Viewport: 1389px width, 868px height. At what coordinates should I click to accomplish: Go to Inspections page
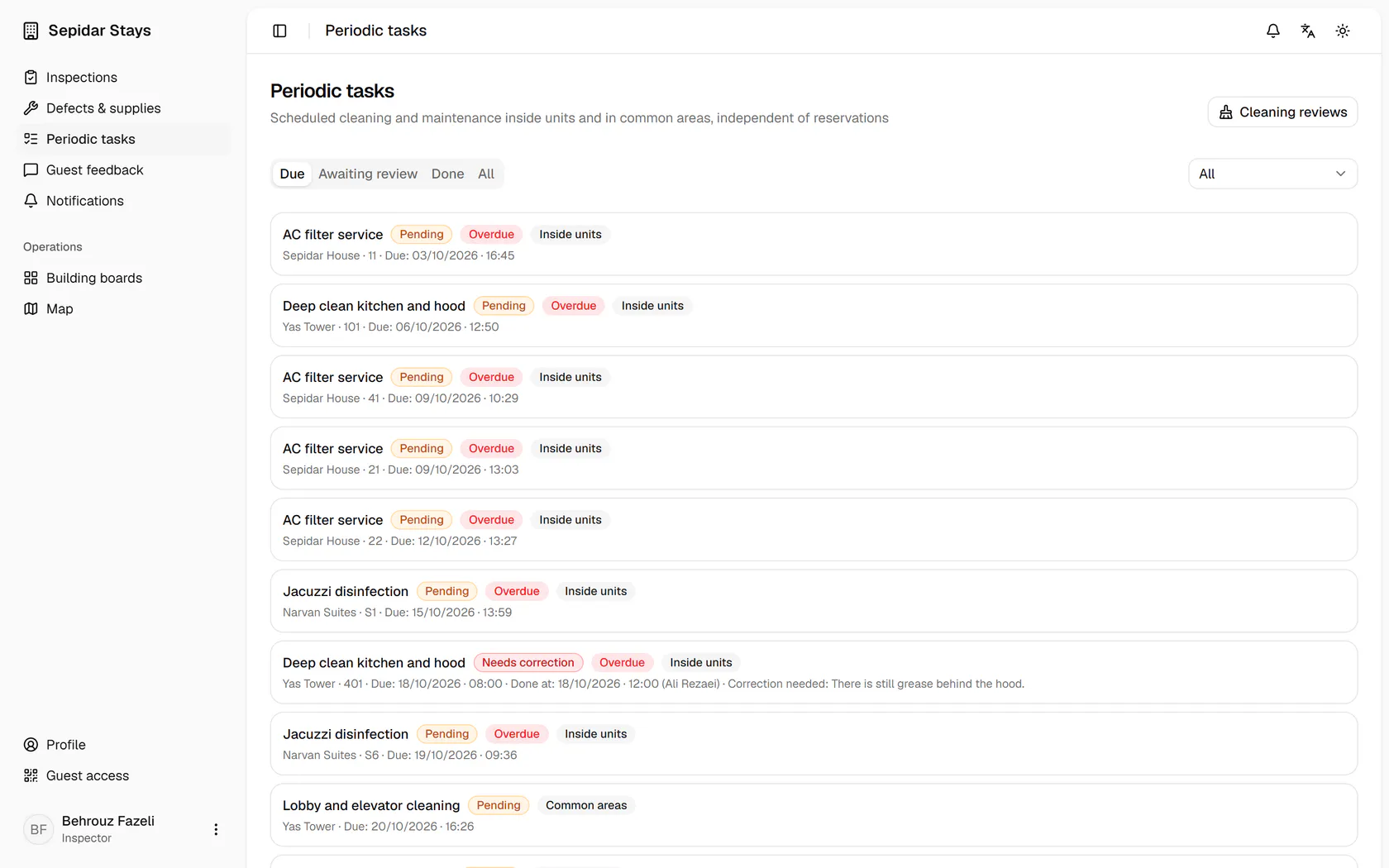[124, 77]
